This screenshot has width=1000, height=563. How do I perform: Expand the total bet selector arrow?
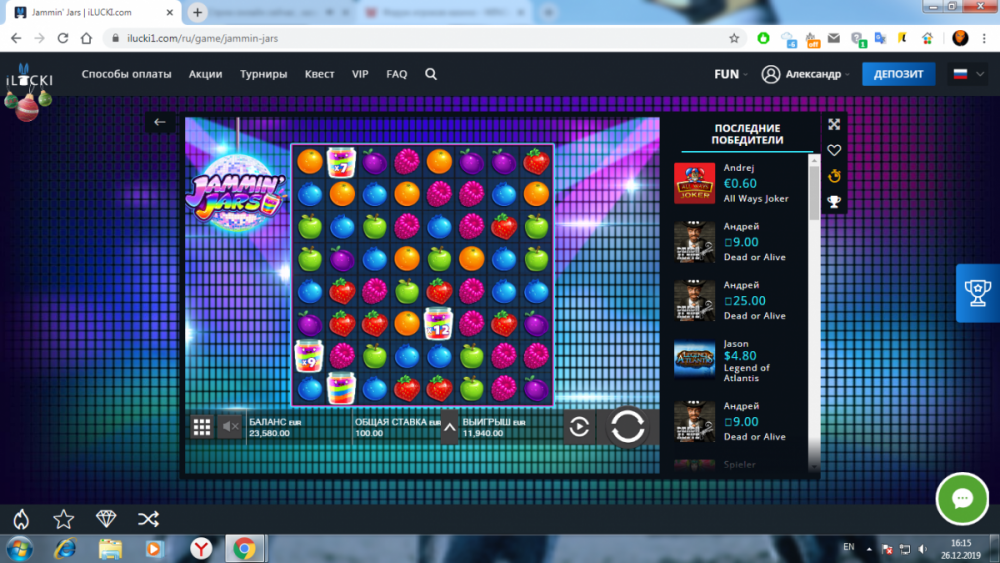click(449, 427)
